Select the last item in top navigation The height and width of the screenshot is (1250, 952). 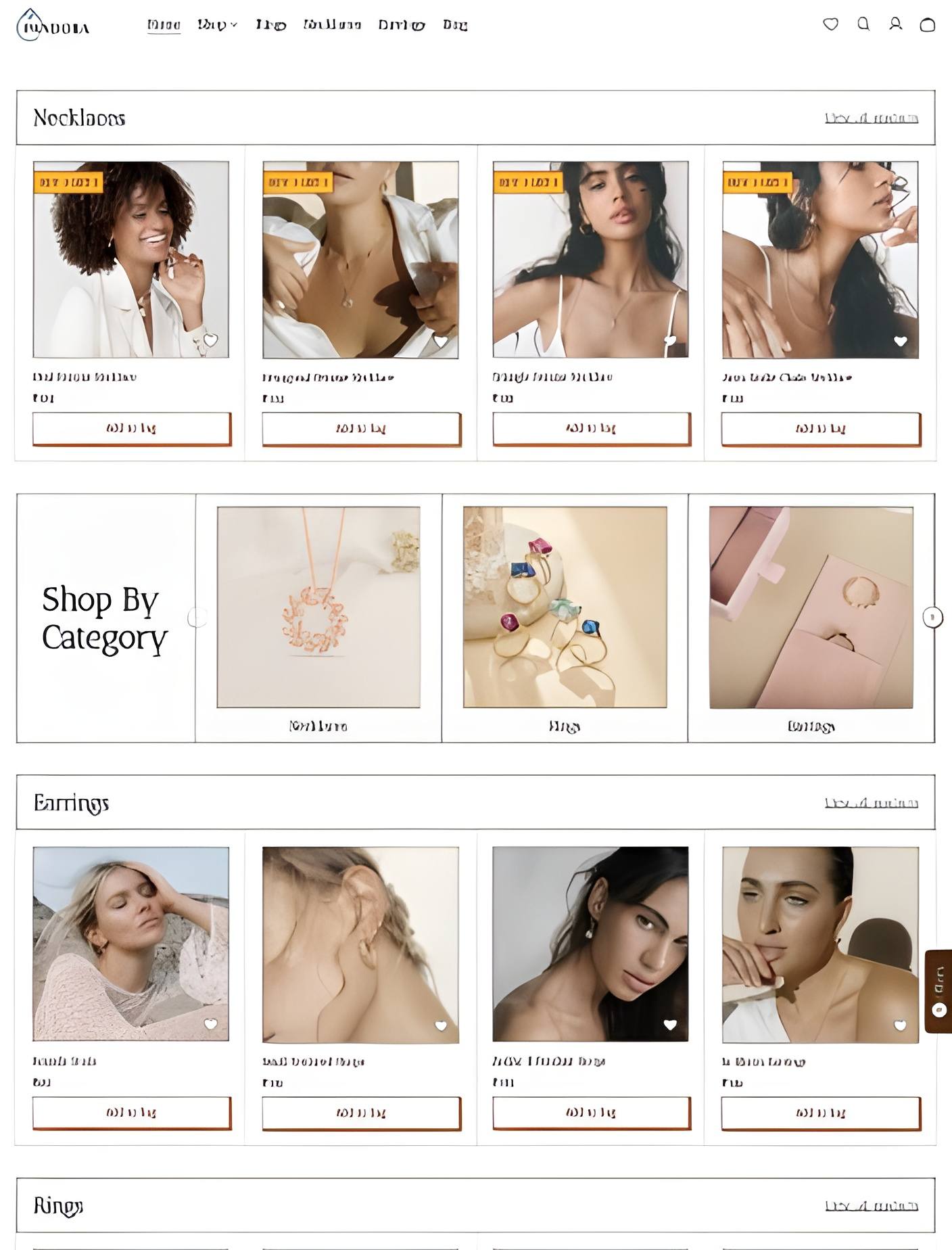click(x=455, y=25)
